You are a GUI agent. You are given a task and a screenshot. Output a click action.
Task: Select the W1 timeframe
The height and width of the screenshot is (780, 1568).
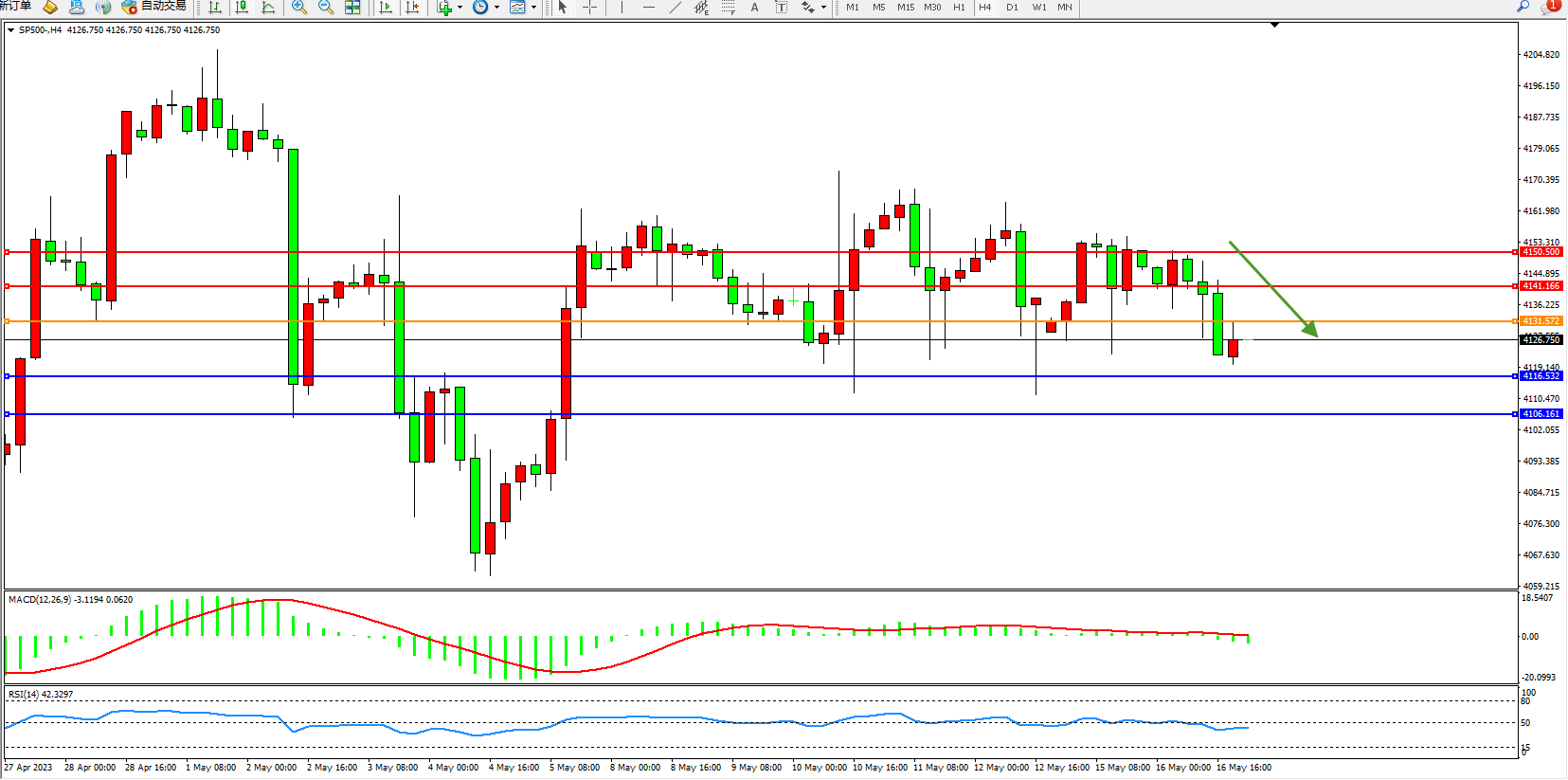tap(1039, 8)
